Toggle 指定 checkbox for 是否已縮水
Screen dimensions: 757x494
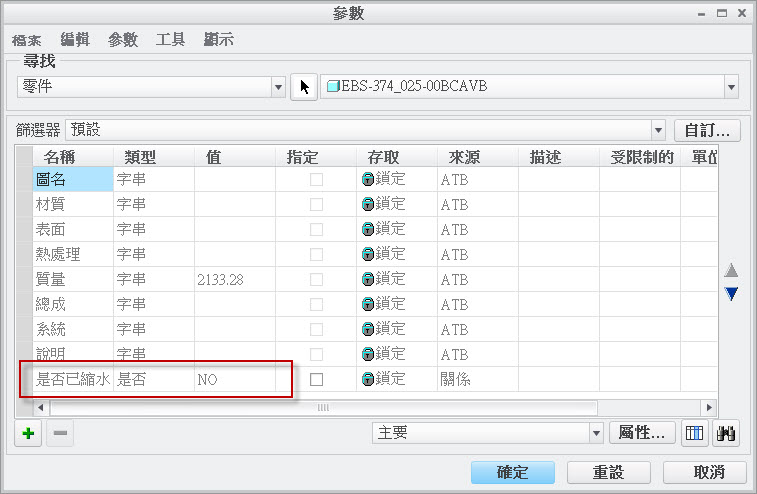[x=316, y=380]
